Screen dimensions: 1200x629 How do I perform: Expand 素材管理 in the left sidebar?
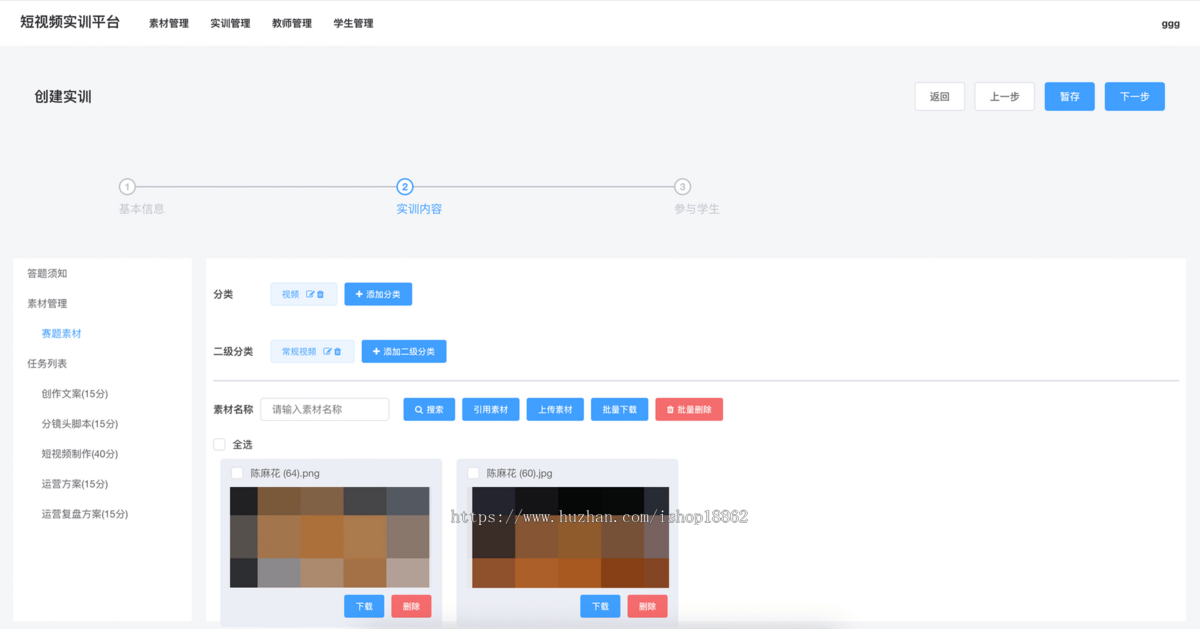coord(47,303)
